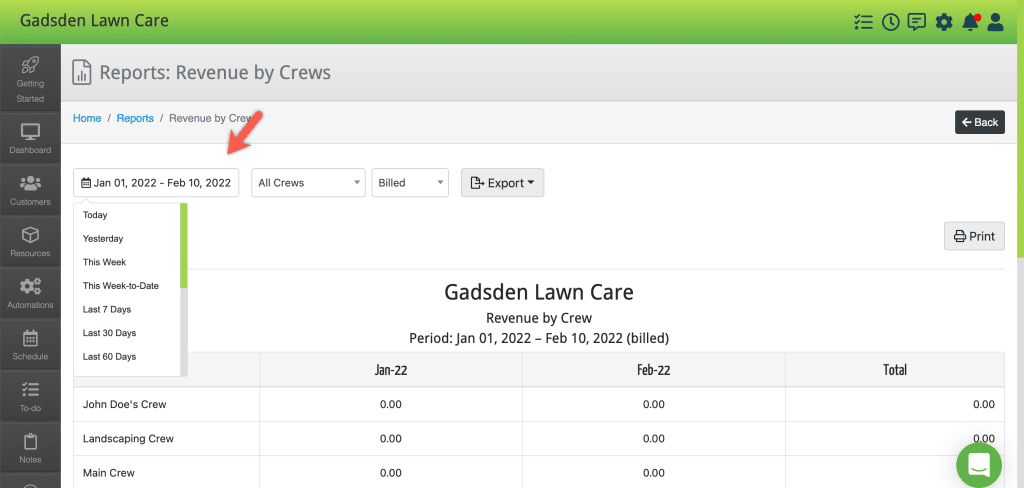Click John Doe's Crew total value
Viewport: 1024px width, 488px height.
click(x=984, y=404)
